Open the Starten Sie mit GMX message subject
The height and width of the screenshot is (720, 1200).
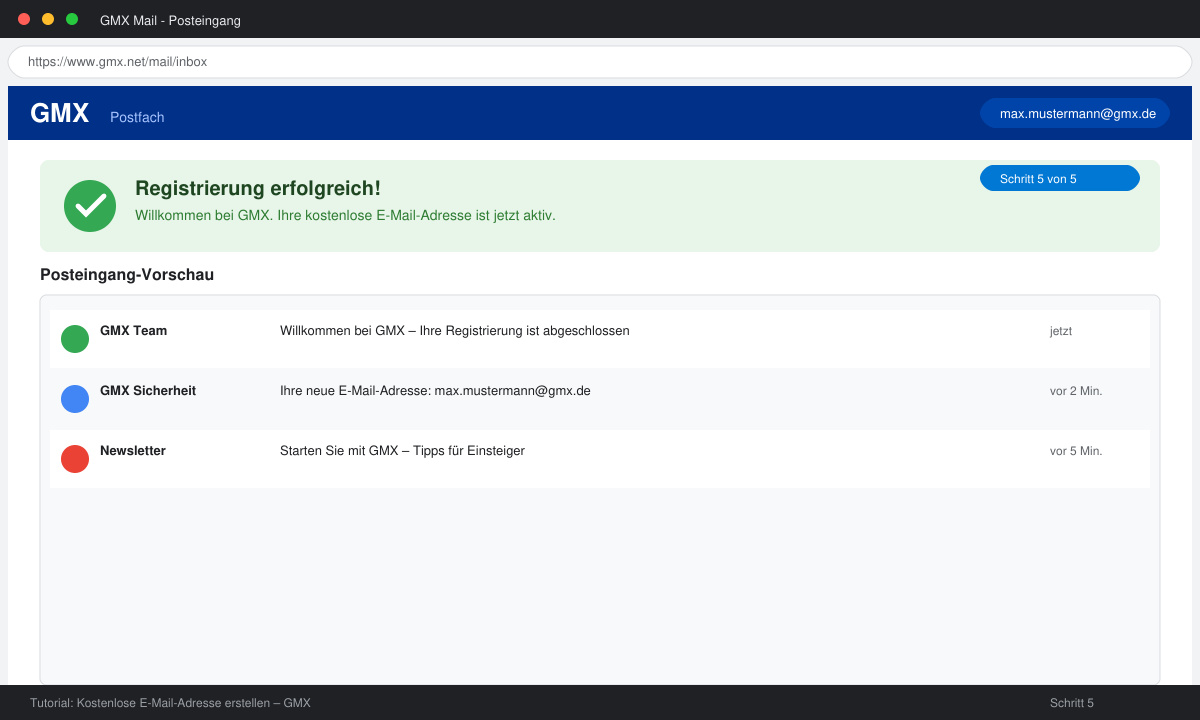pos(402,451)
